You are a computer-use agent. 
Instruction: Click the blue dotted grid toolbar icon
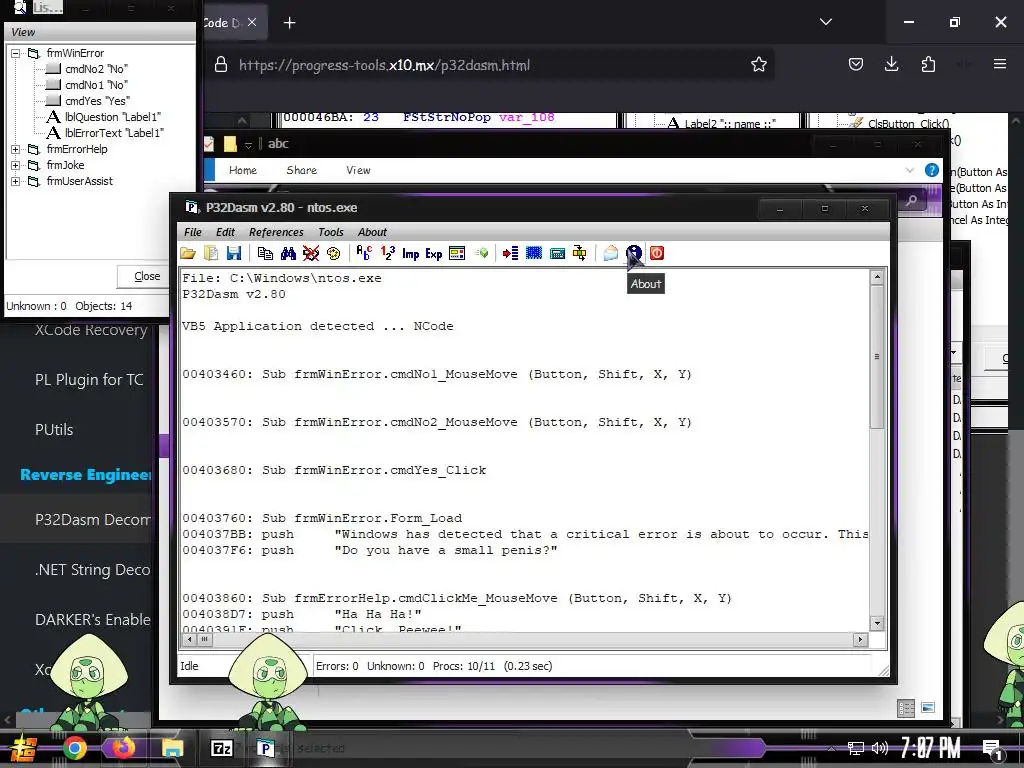coord(534,253)
